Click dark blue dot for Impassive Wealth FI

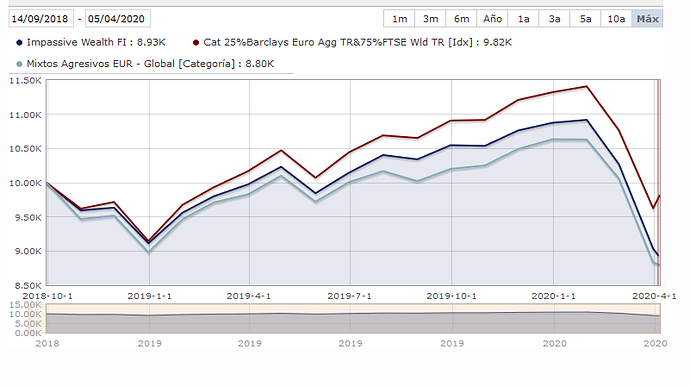[19, 43]
